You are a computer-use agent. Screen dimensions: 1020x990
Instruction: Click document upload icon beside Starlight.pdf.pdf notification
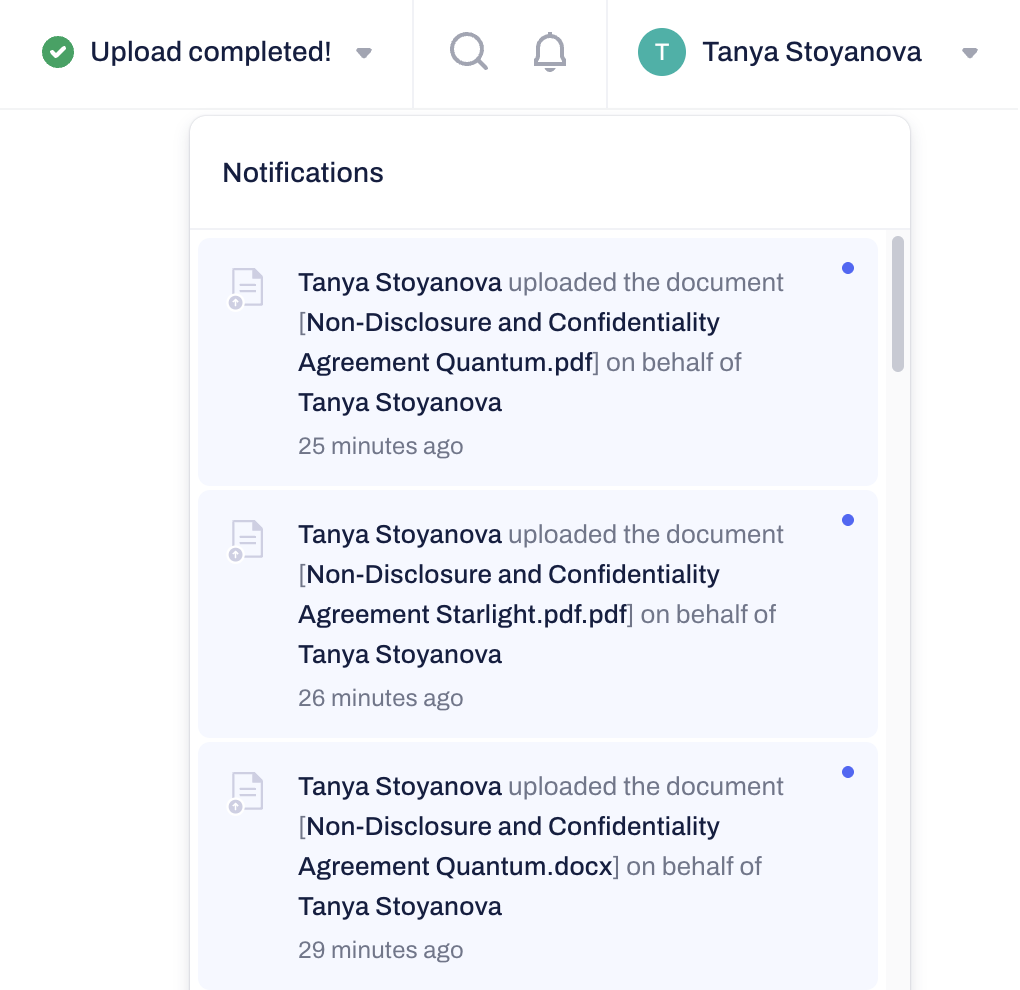click(245, 540)
